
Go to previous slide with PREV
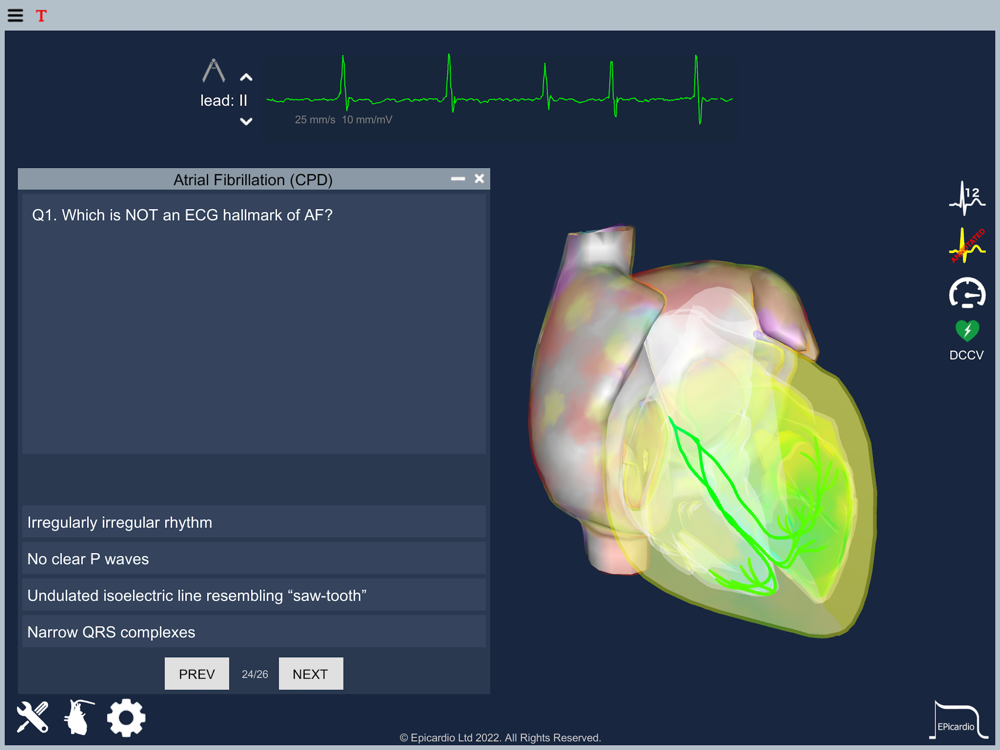pyautogui.click(x=196, y=673)
